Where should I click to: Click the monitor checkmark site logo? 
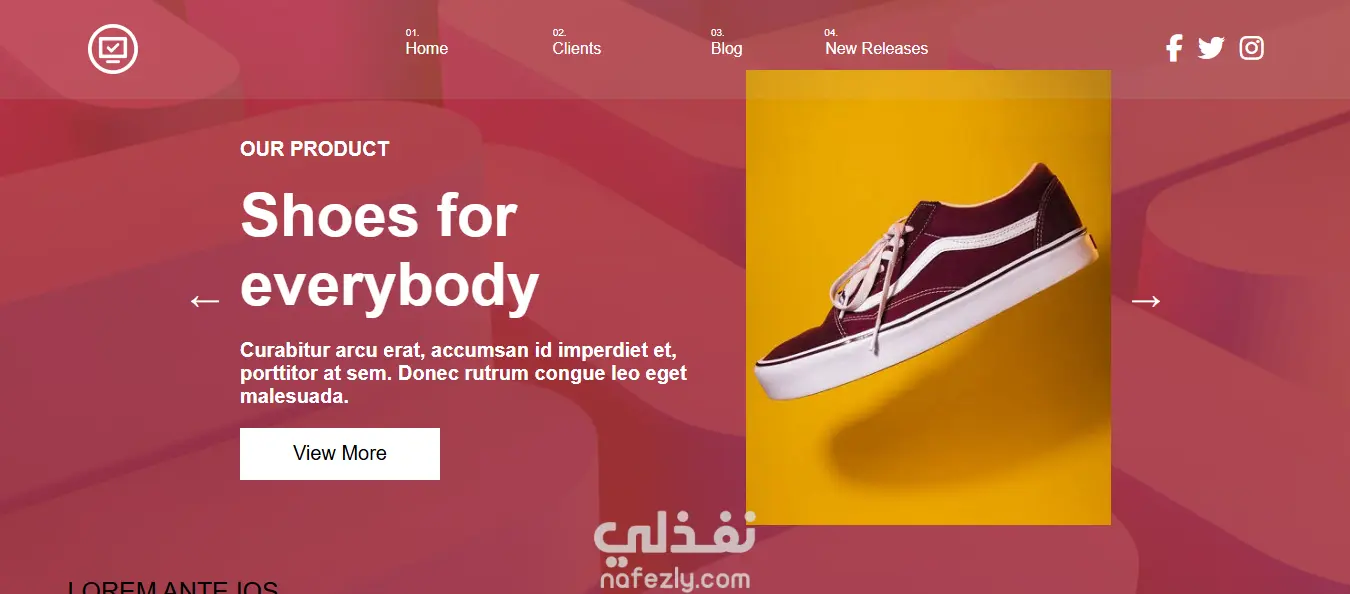pos(112,49)
